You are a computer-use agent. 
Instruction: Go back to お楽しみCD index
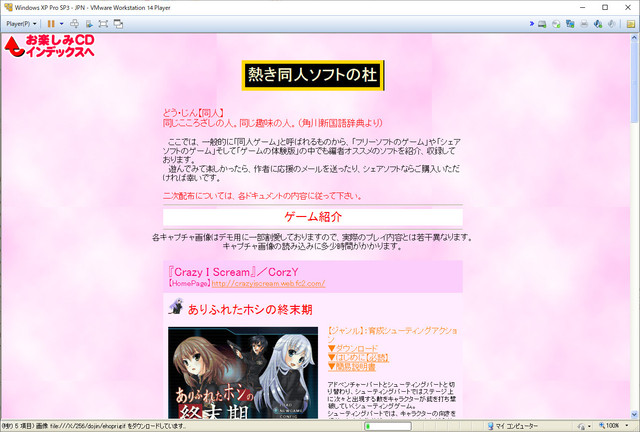point(49,46)
